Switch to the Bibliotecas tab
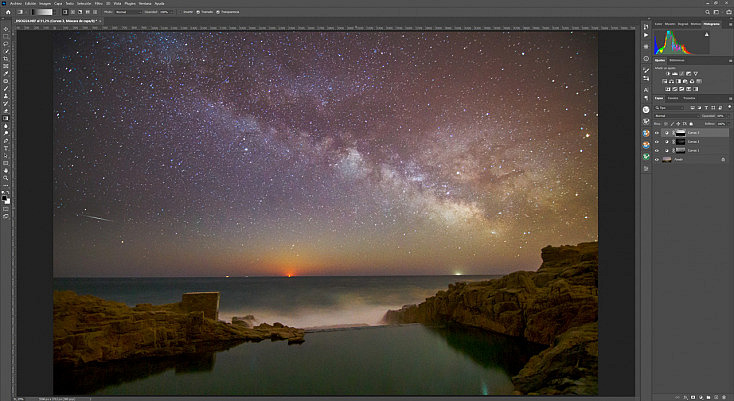Viewport: 734px width, 401px height. coord(677,60)
